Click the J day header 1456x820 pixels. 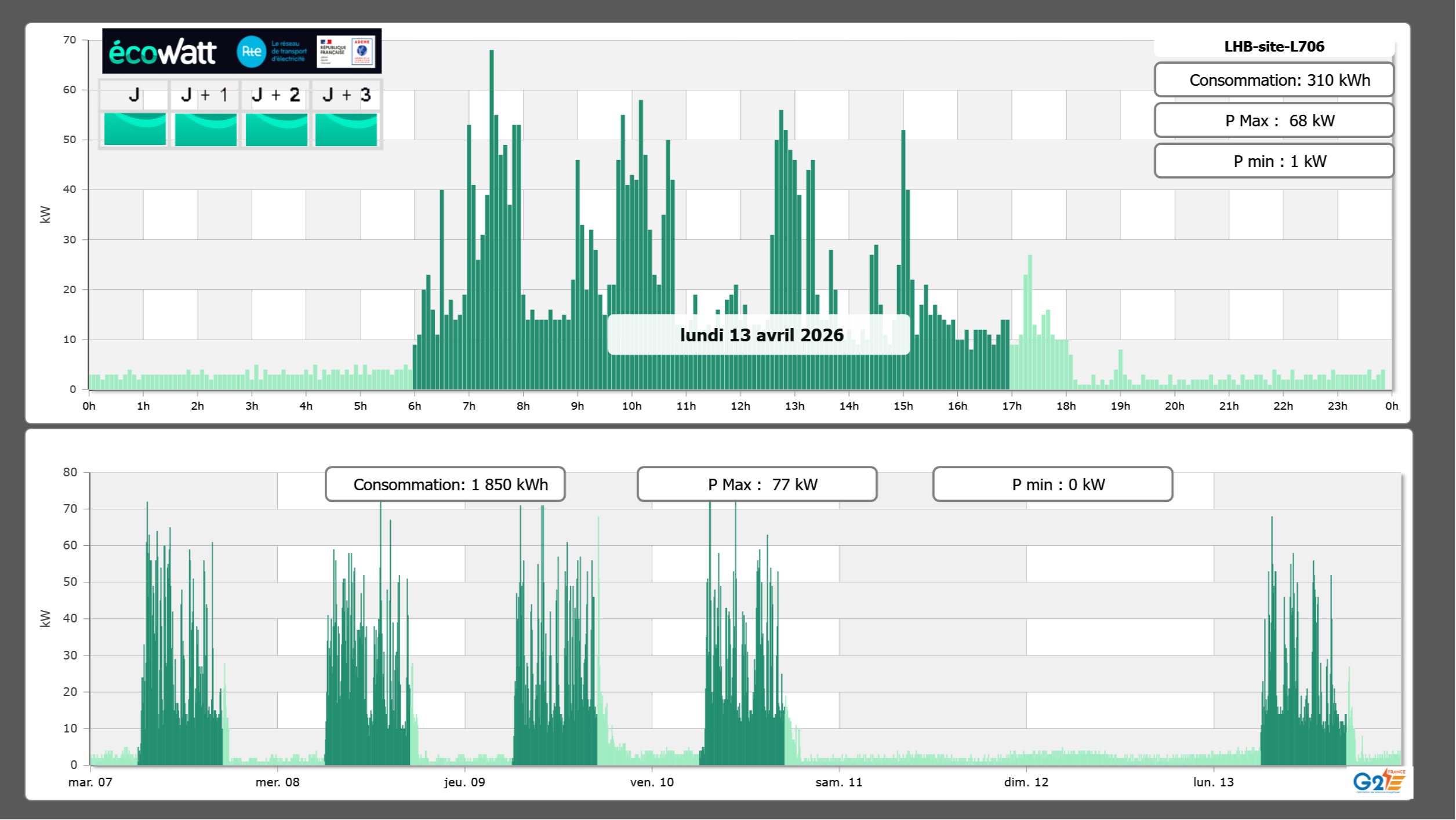(134, 95)
